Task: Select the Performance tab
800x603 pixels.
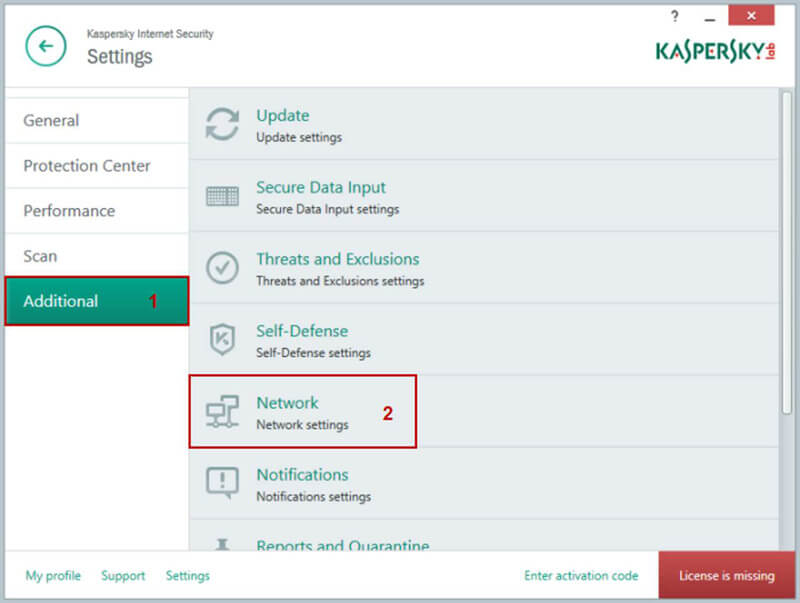Action: tap(97, 211)
